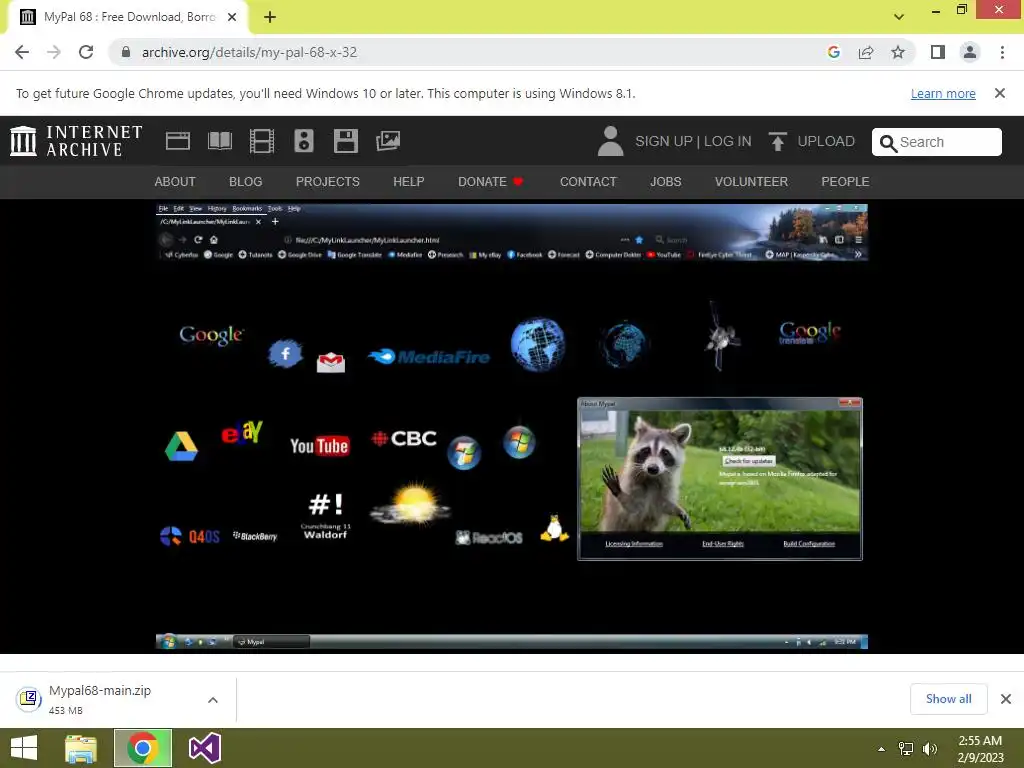Screen dimensions: 1024x768
Task: Click the Google search icon in address bar
Action: click(x=833, y=52)
